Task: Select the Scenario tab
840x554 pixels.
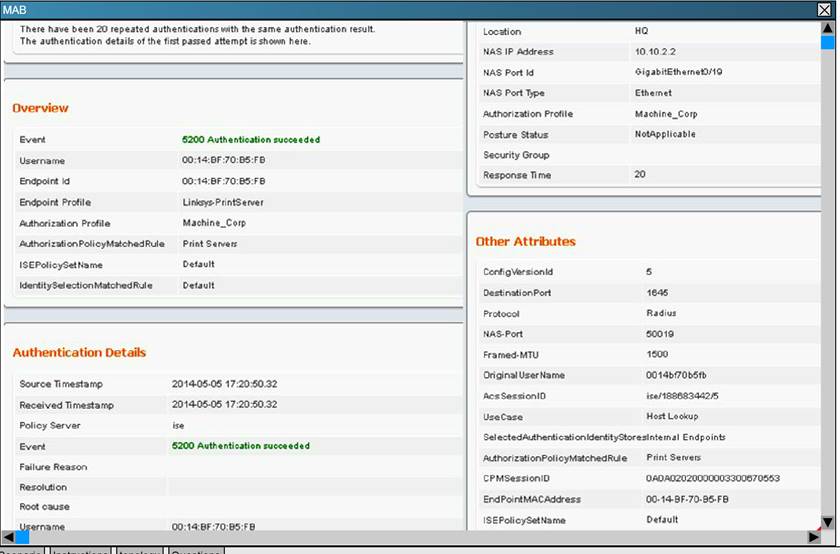Action: (22, 551)
